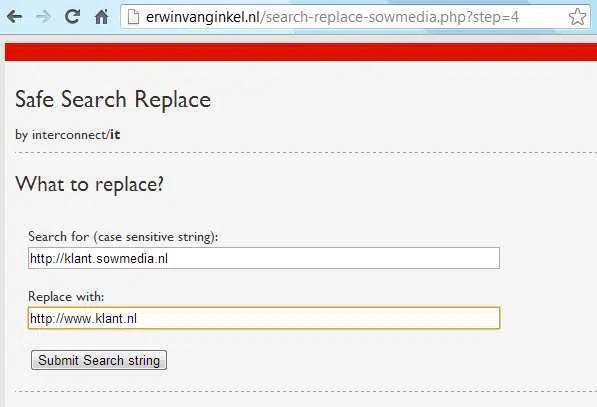Go back using the browser back arrow
This screenshot has width=597, height=407.
tap(14, 17)
